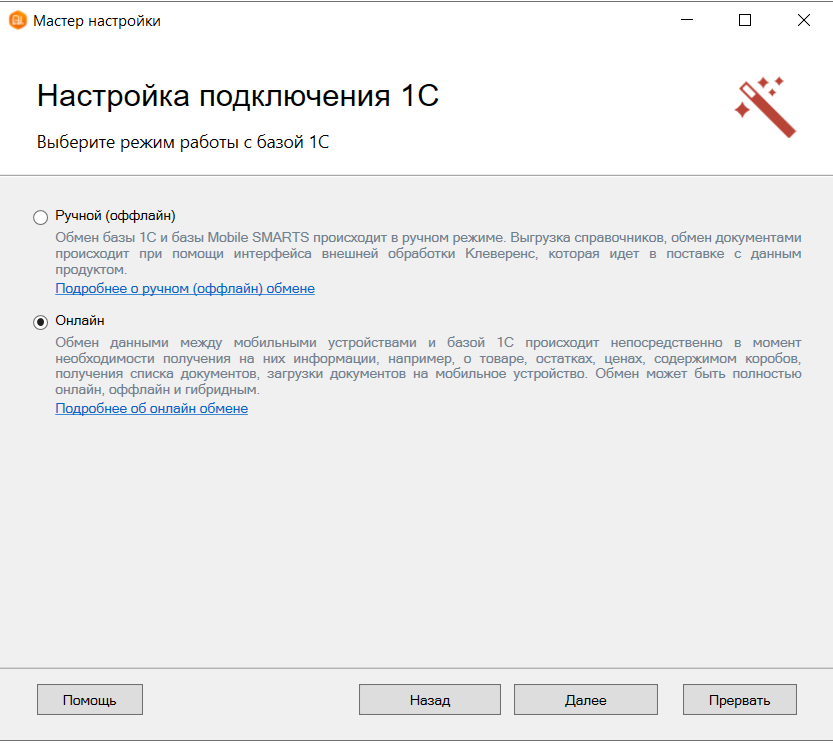
Task: Click the offline mode description paragraph
Action: 428,253
